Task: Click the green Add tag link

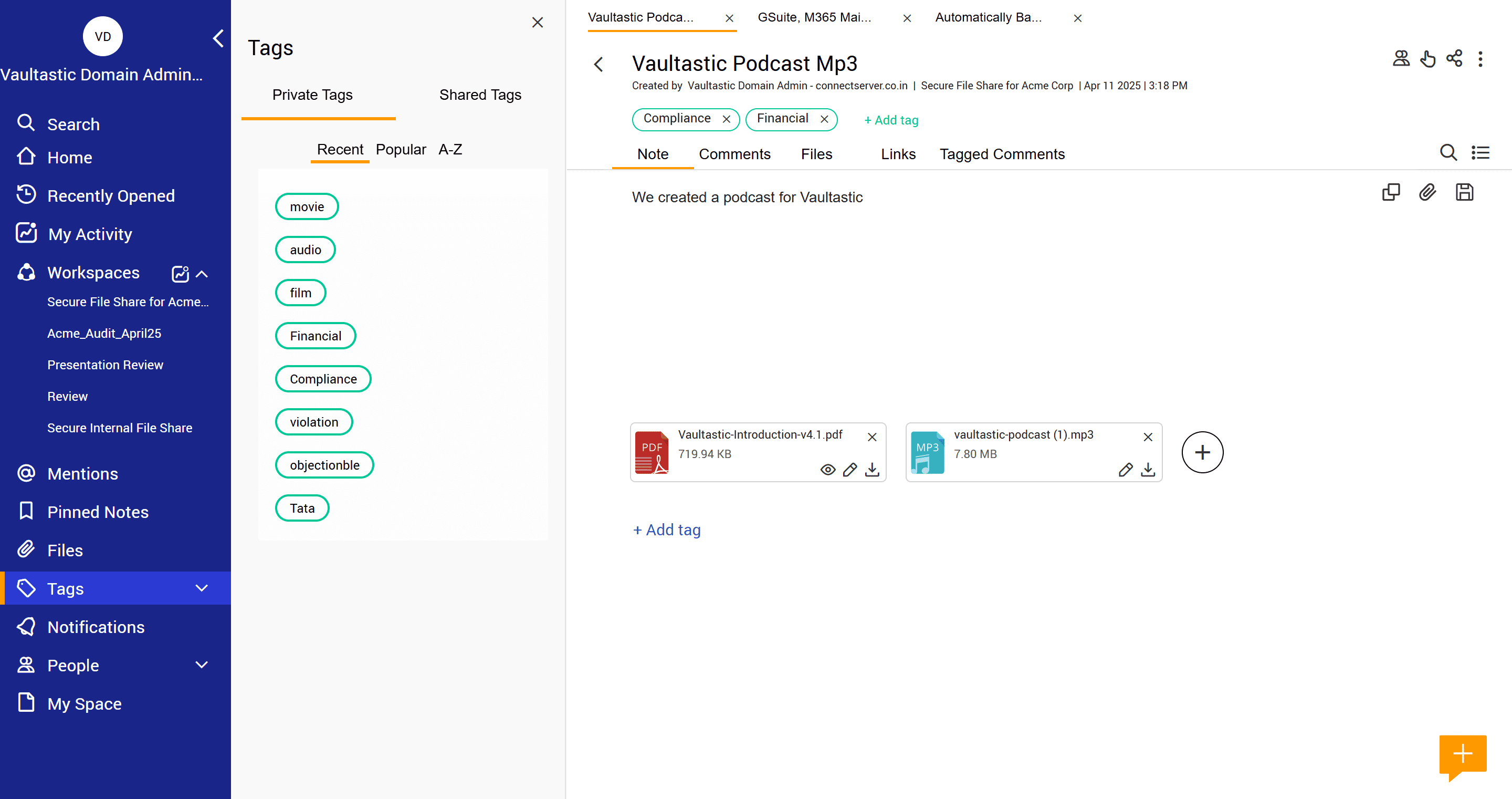Action: click(890, 120)
